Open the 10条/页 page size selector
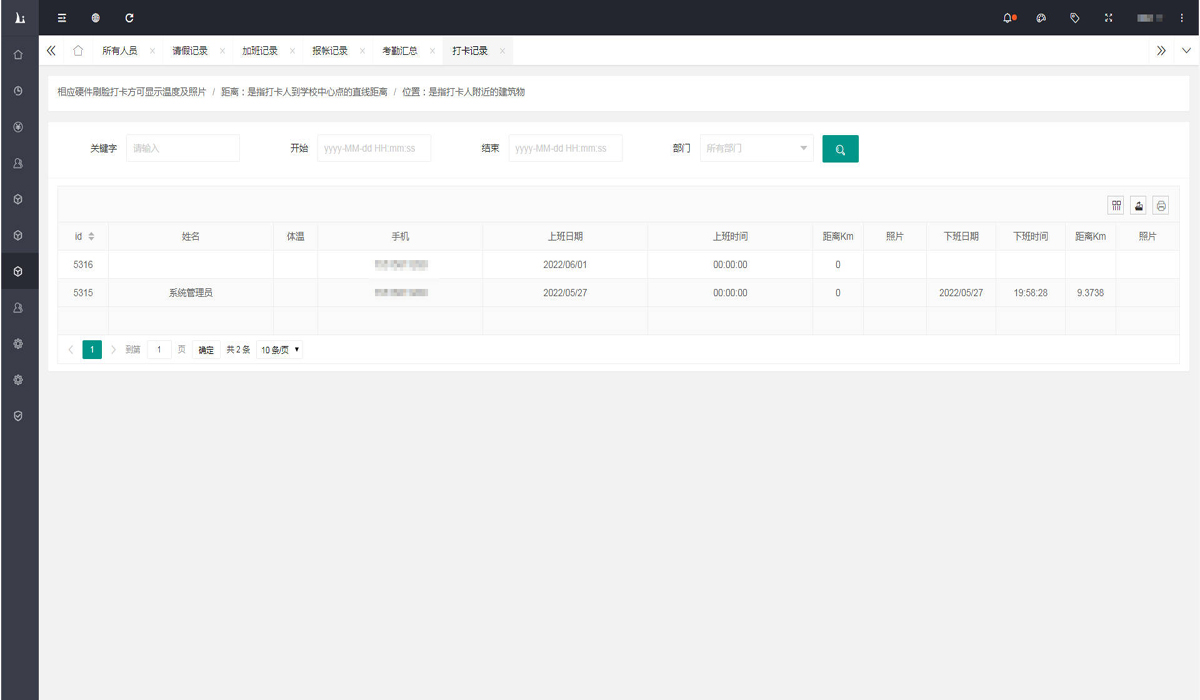 tap(280, 350)
